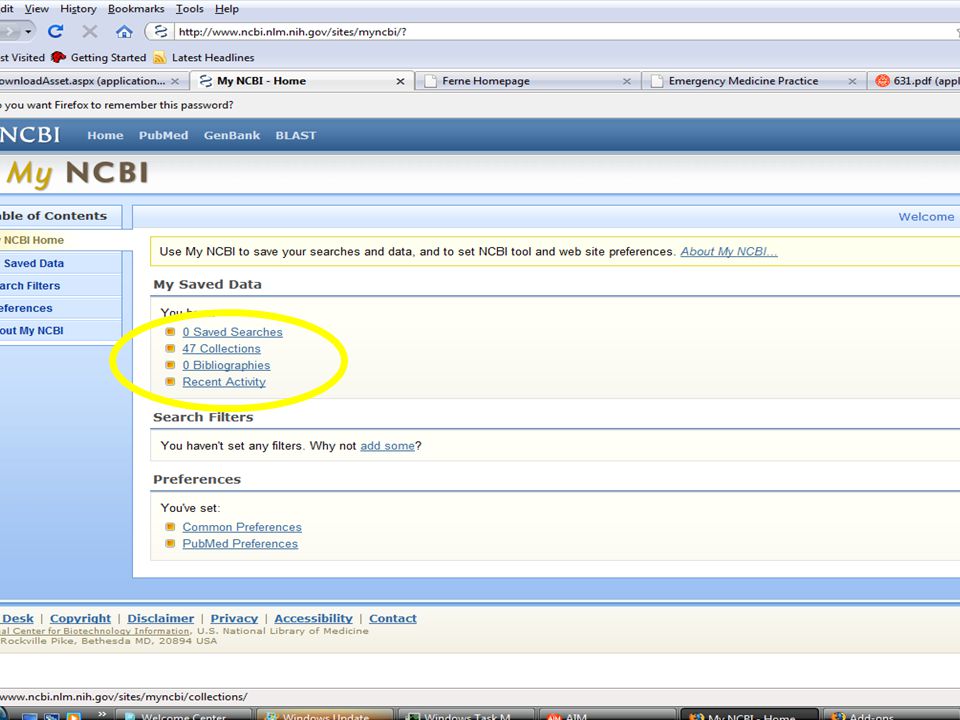
Task: Open the Help menu
Action: pyautogui.click(x=227, y=9)
